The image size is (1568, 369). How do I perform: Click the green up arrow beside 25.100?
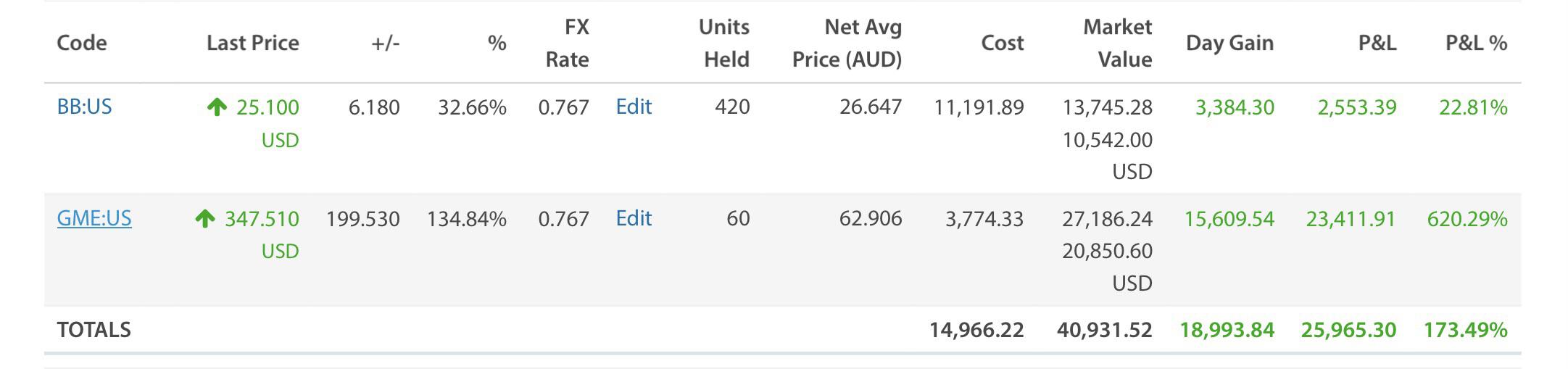[217, 107]
